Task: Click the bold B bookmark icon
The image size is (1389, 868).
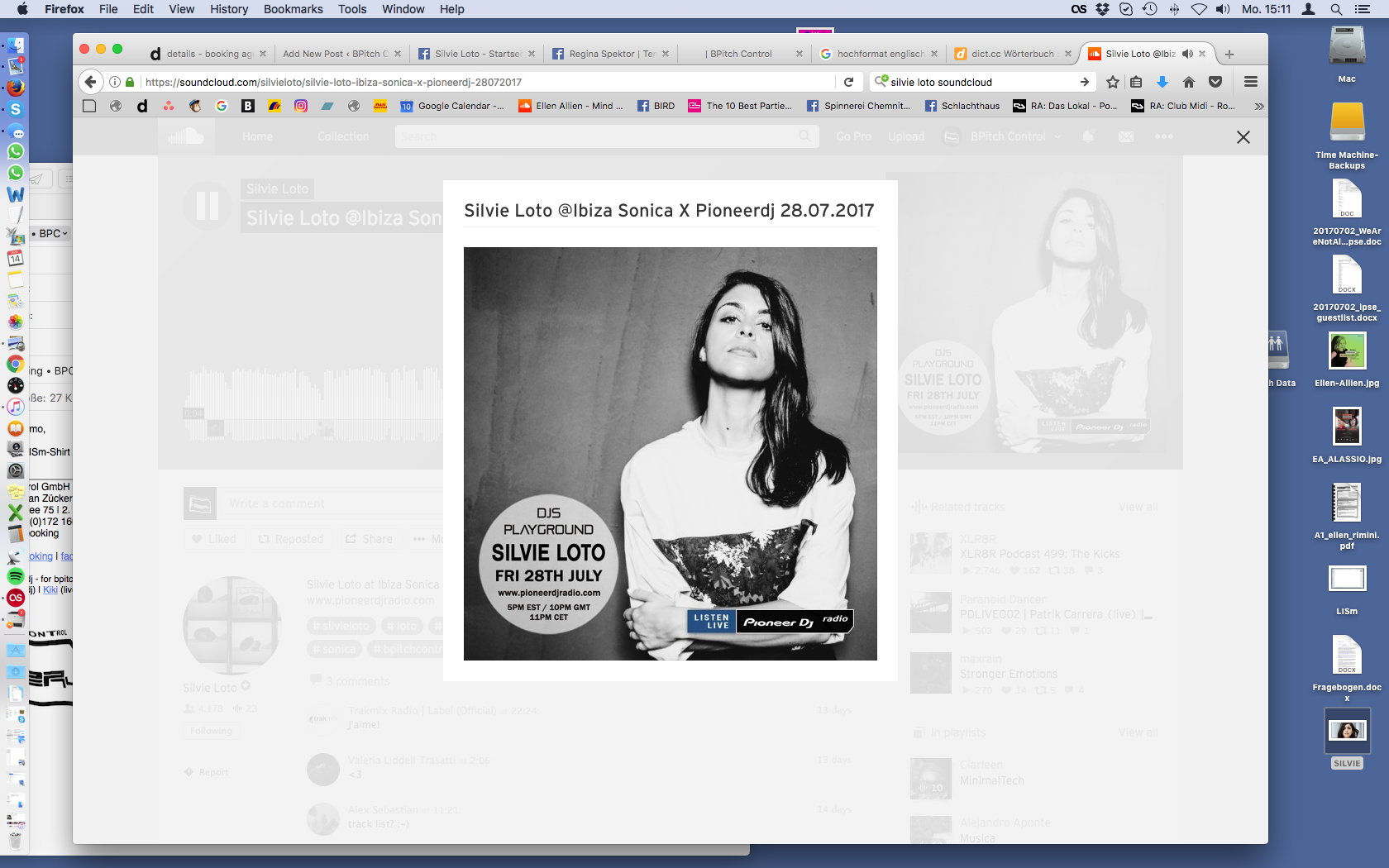Action: (248, 106)
